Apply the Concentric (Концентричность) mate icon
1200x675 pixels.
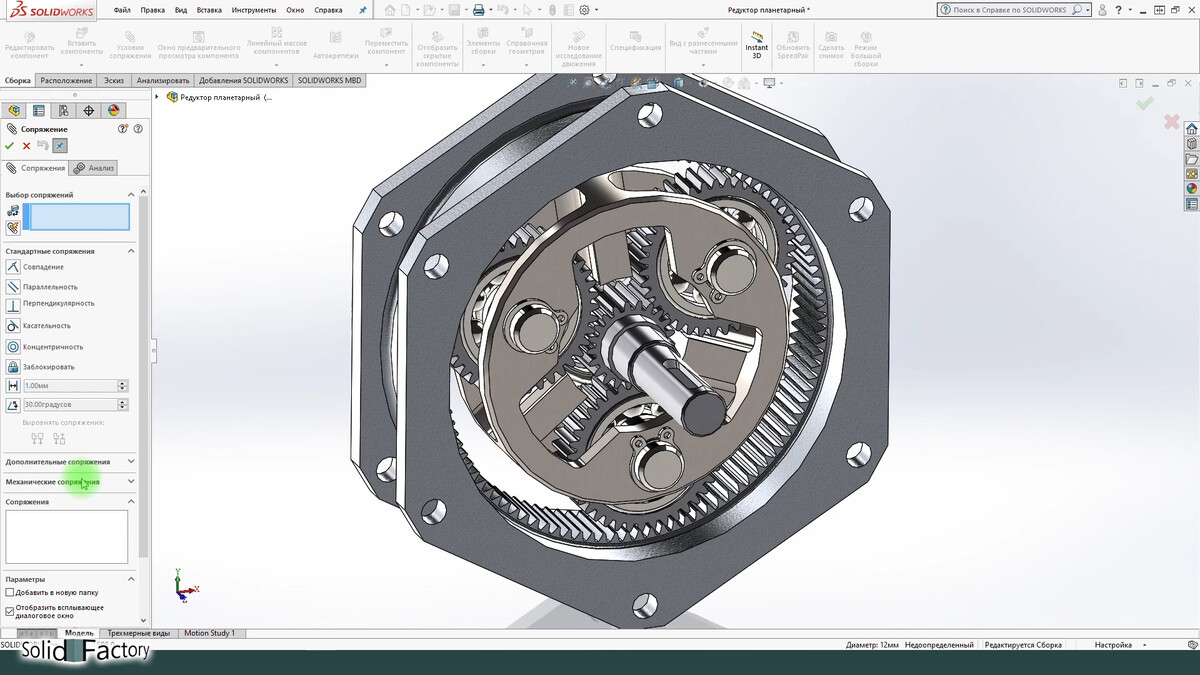(x=13, y=347)
